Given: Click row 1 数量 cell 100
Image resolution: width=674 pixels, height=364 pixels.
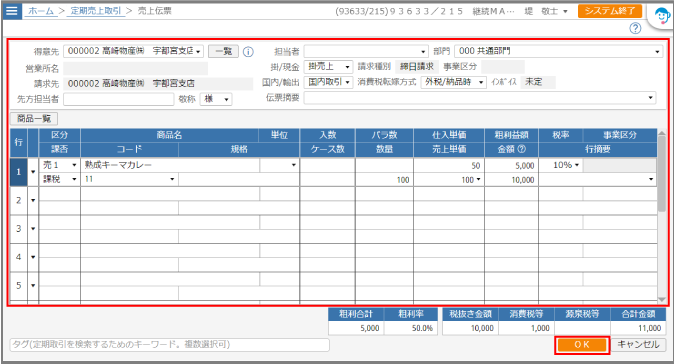Looking at the screenshot, I should pyautogui.click(x=384, y=180).
